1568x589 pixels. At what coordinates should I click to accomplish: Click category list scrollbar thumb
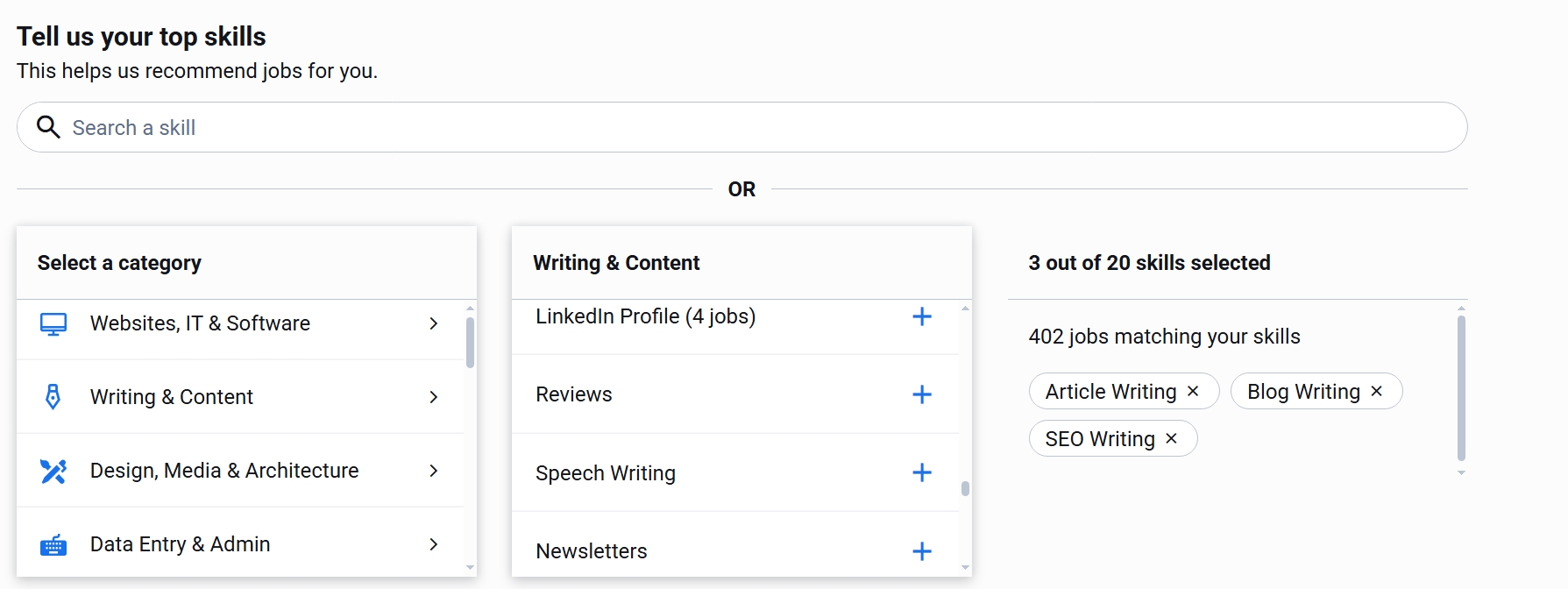point(471,343)
